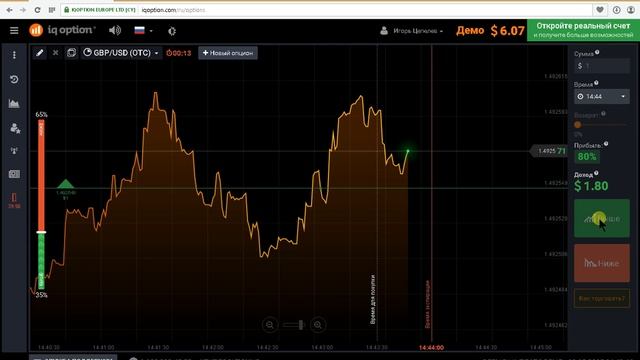This screenshot has height=360, width=640.
Task: Open the three-dots sidebar menu
Action: pyautogui.click(x=14, y=55)
